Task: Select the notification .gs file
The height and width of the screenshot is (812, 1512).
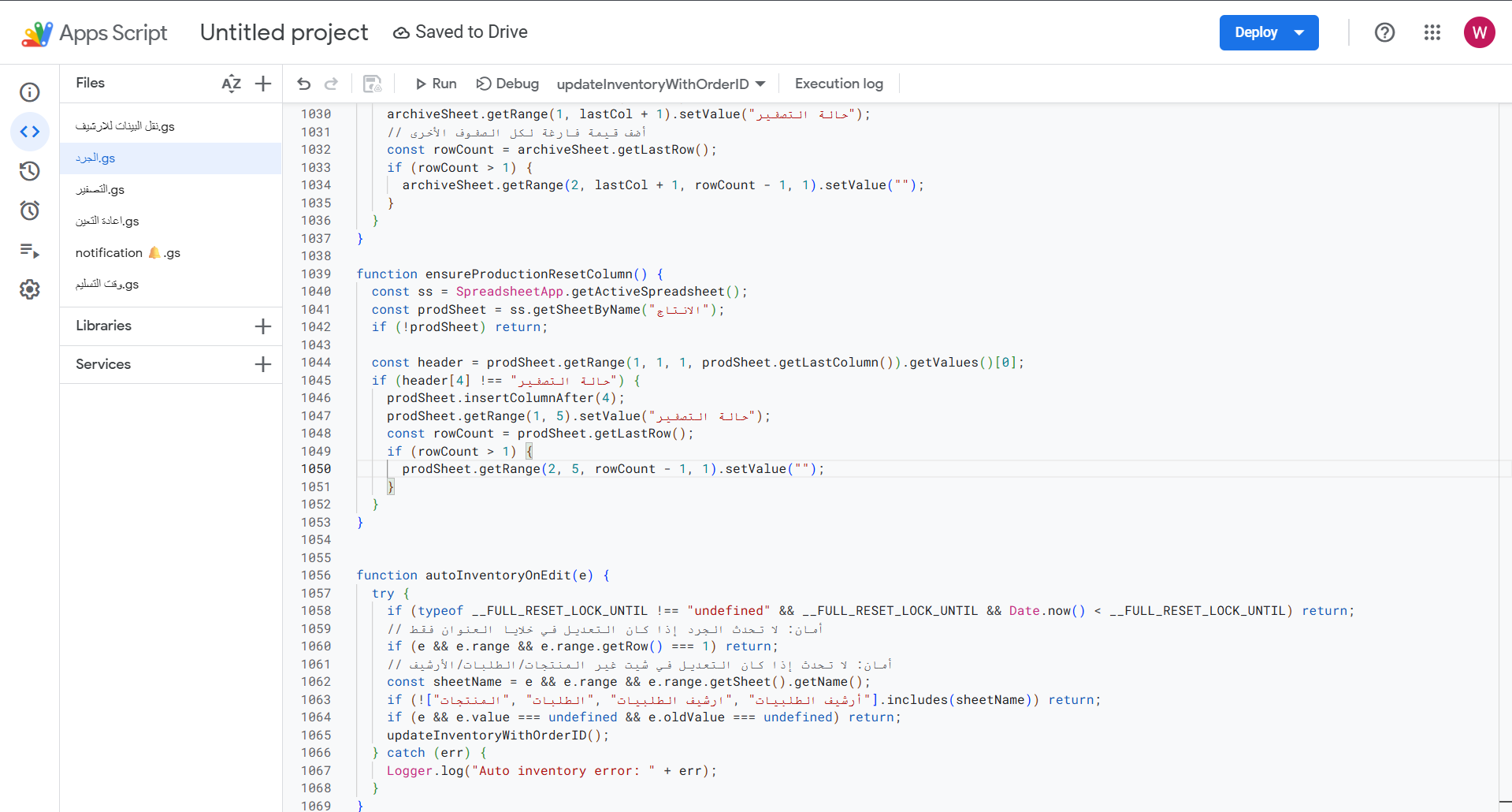Action: click(128, 253)
